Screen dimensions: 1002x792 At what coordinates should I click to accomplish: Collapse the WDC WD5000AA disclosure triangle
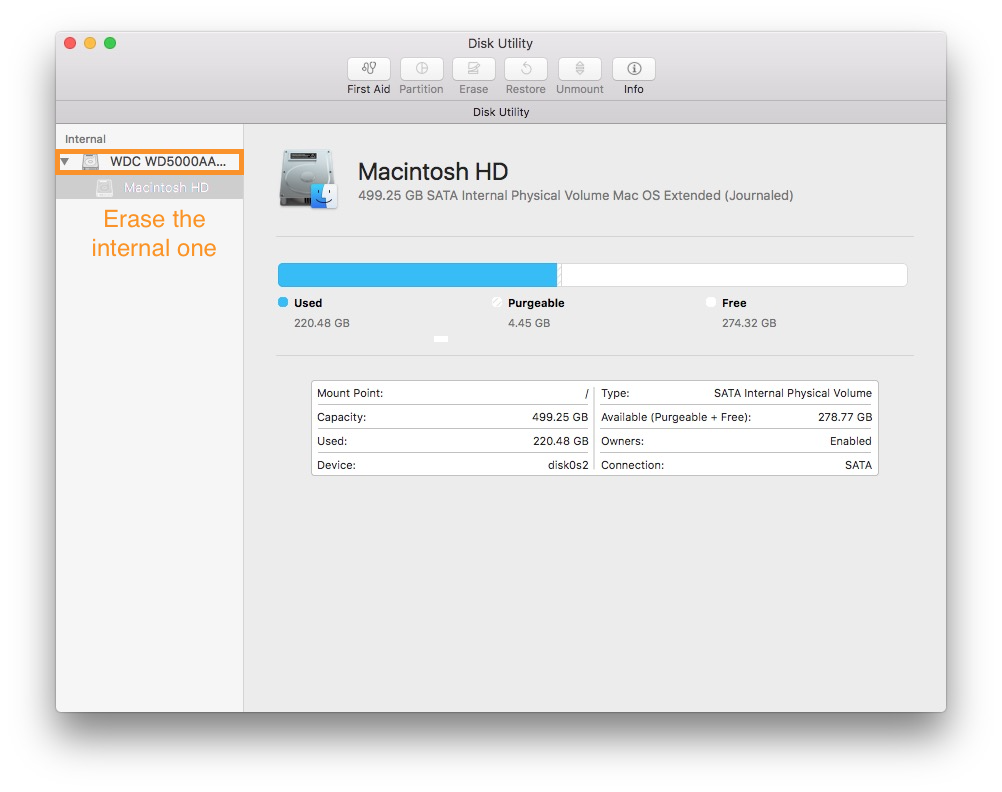pyautogui.click(x=64, y=161)
